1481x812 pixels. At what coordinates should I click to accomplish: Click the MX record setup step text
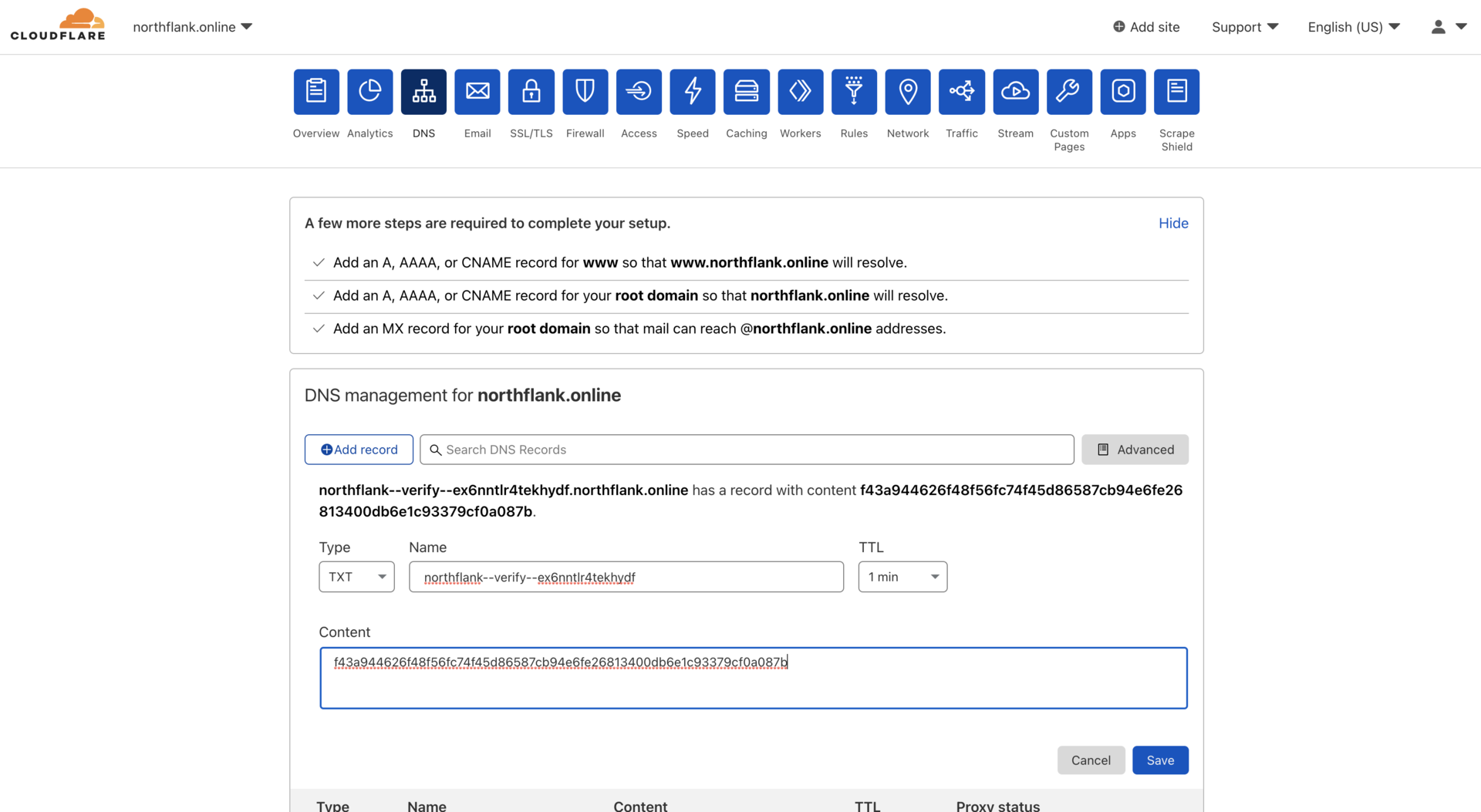tap(639, 329)
